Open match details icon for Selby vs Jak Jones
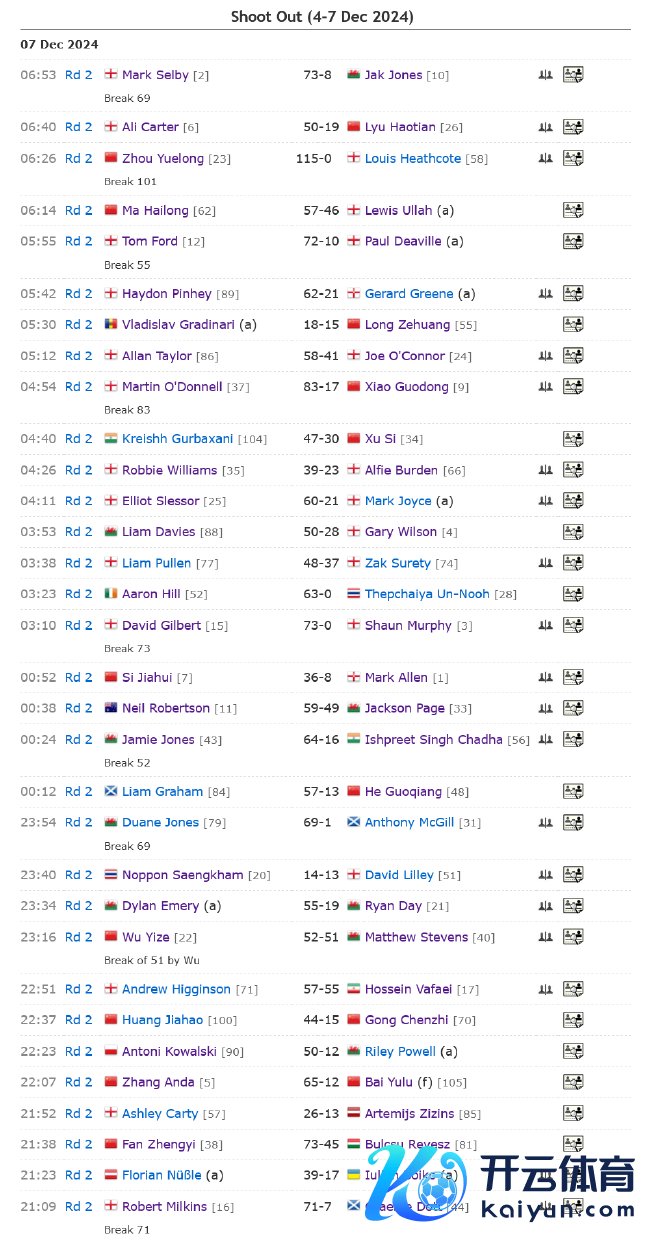This screenshot has height=1243, width=650. pyautogui.click(x=573, y=75)
